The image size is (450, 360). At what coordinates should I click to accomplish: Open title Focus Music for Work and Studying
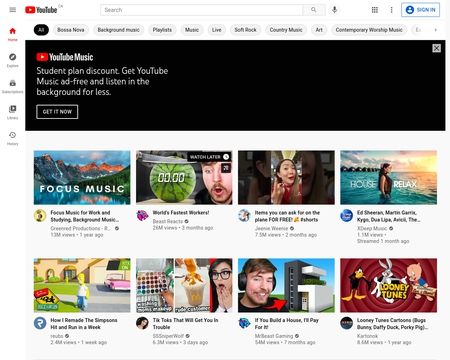coord(85,216)
